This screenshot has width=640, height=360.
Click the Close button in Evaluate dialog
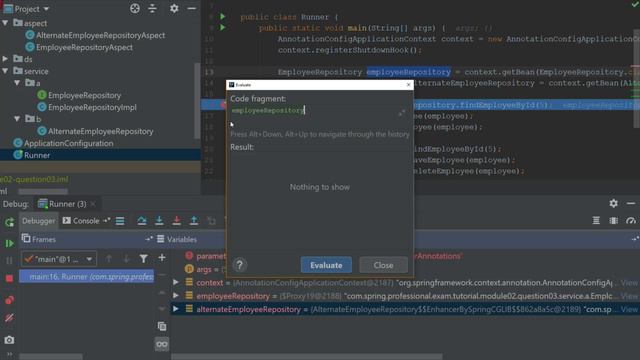click(x=383, y=265)
